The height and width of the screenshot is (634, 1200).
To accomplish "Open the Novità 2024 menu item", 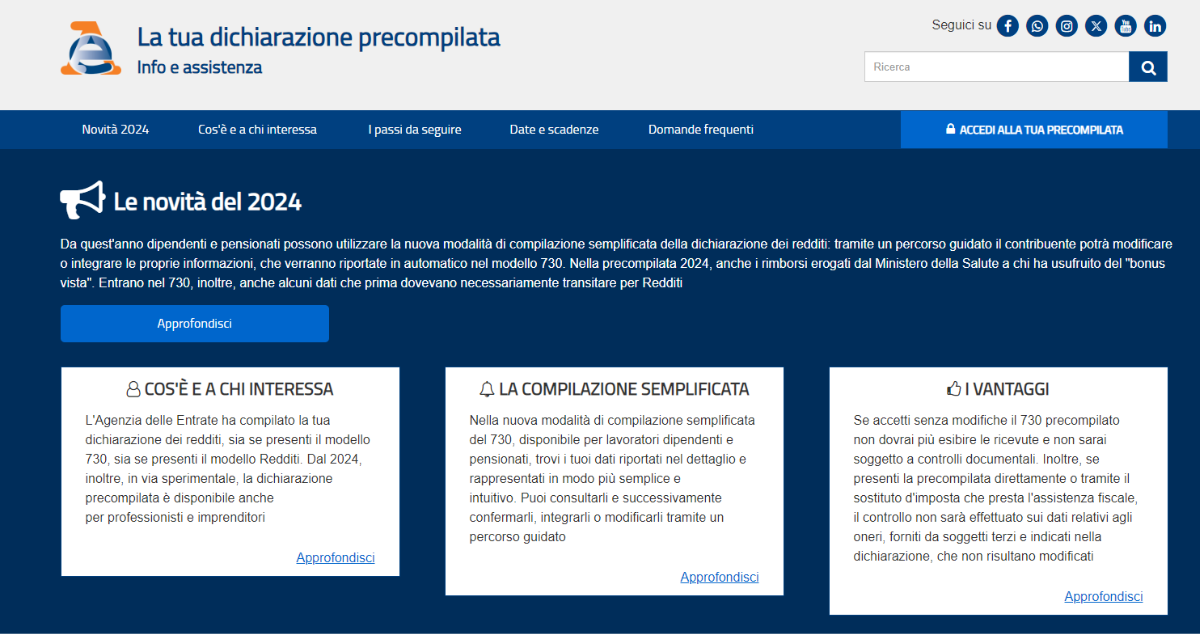I will (x=115, y=130).
